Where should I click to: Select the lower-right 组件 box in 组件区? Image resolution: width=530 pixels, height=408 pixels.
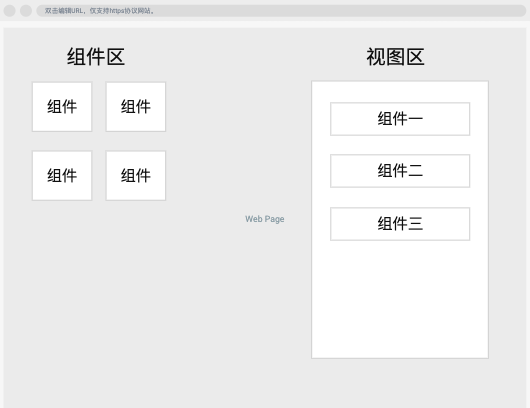(x=136, y=176)
